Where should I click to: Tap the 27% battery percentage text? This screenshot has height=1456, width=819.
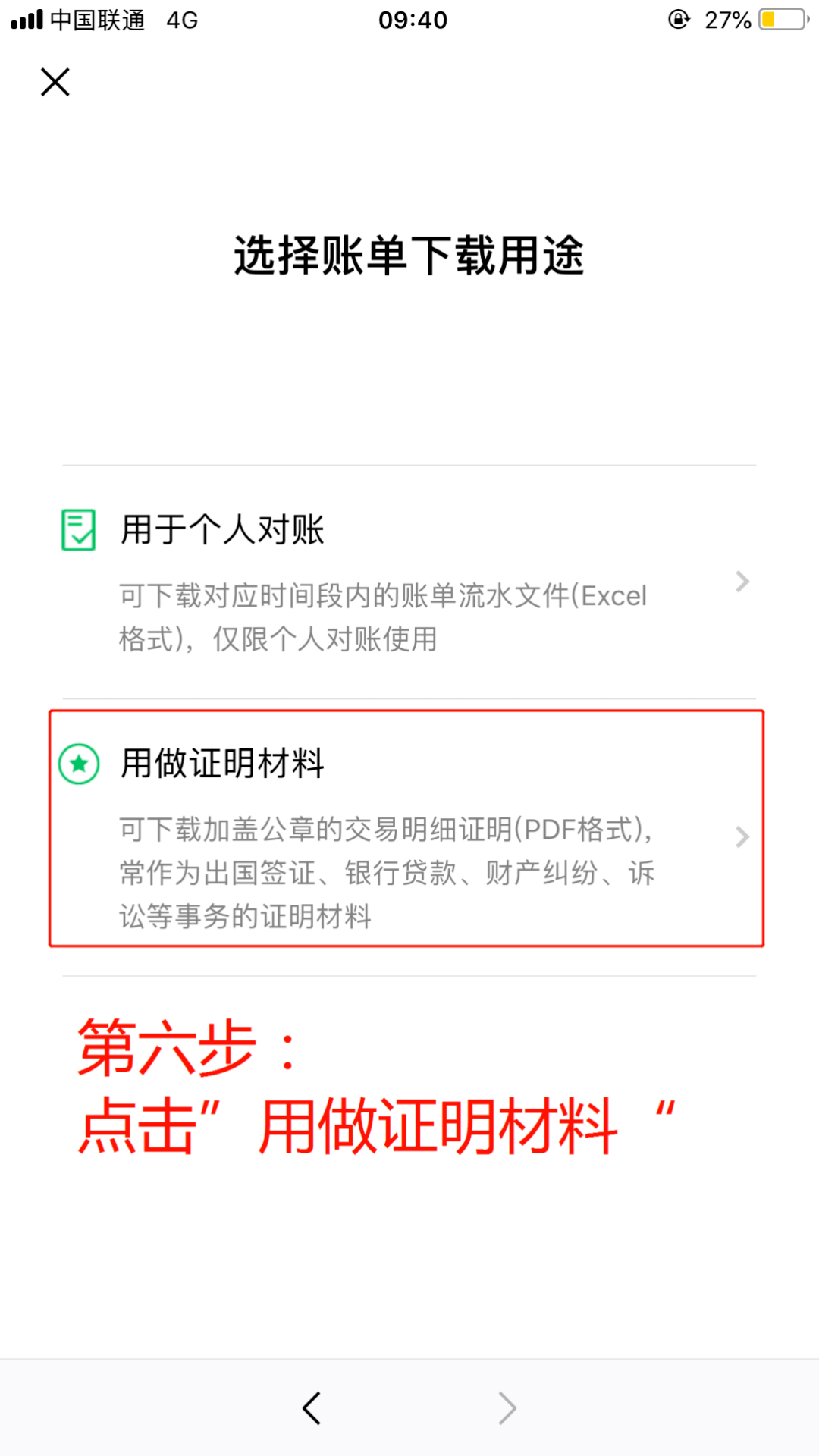tap(728, 20)
